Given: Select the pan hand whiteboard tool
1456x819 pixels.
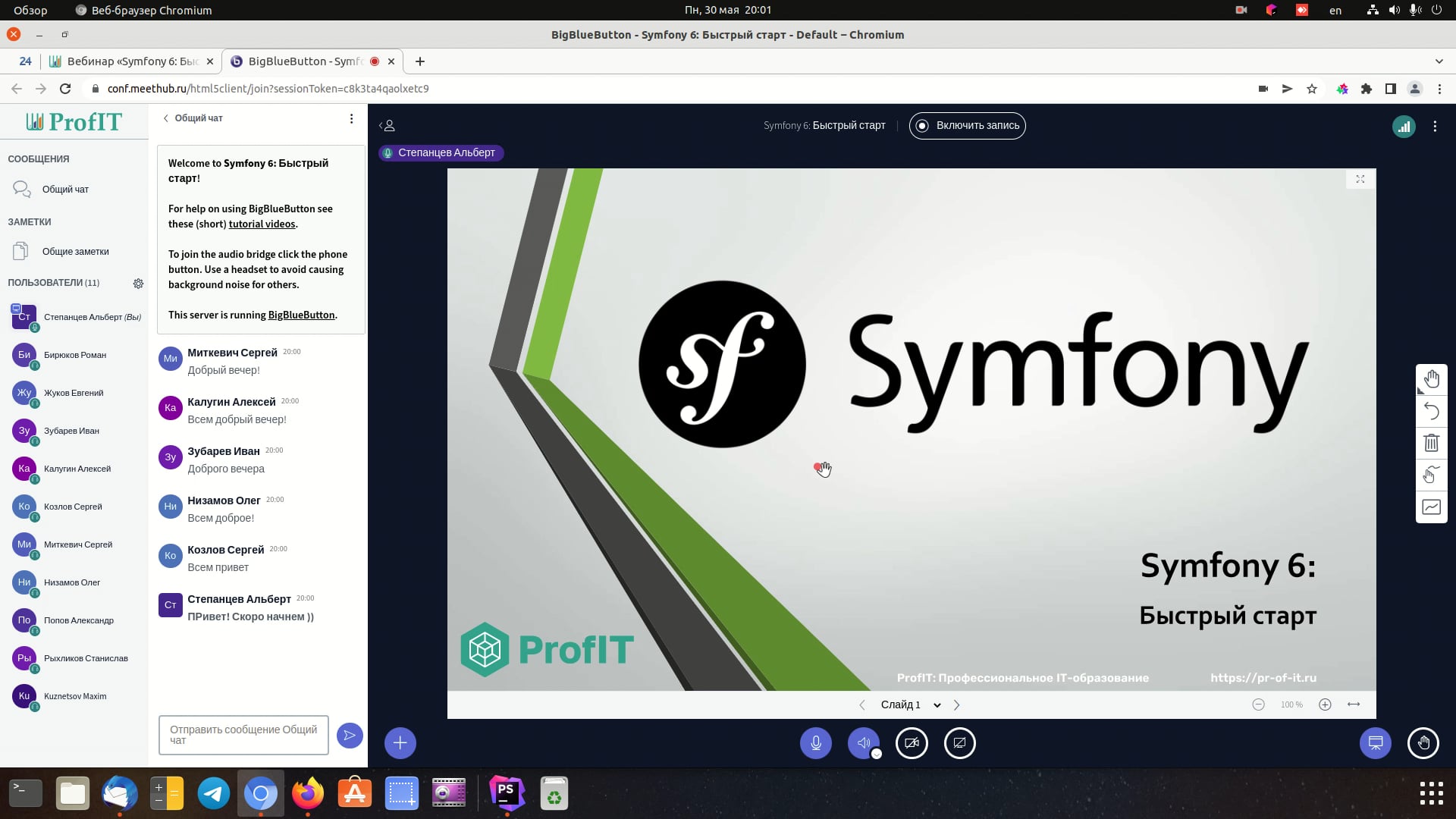Looking at the screenshot, I should coord(1431,379).
